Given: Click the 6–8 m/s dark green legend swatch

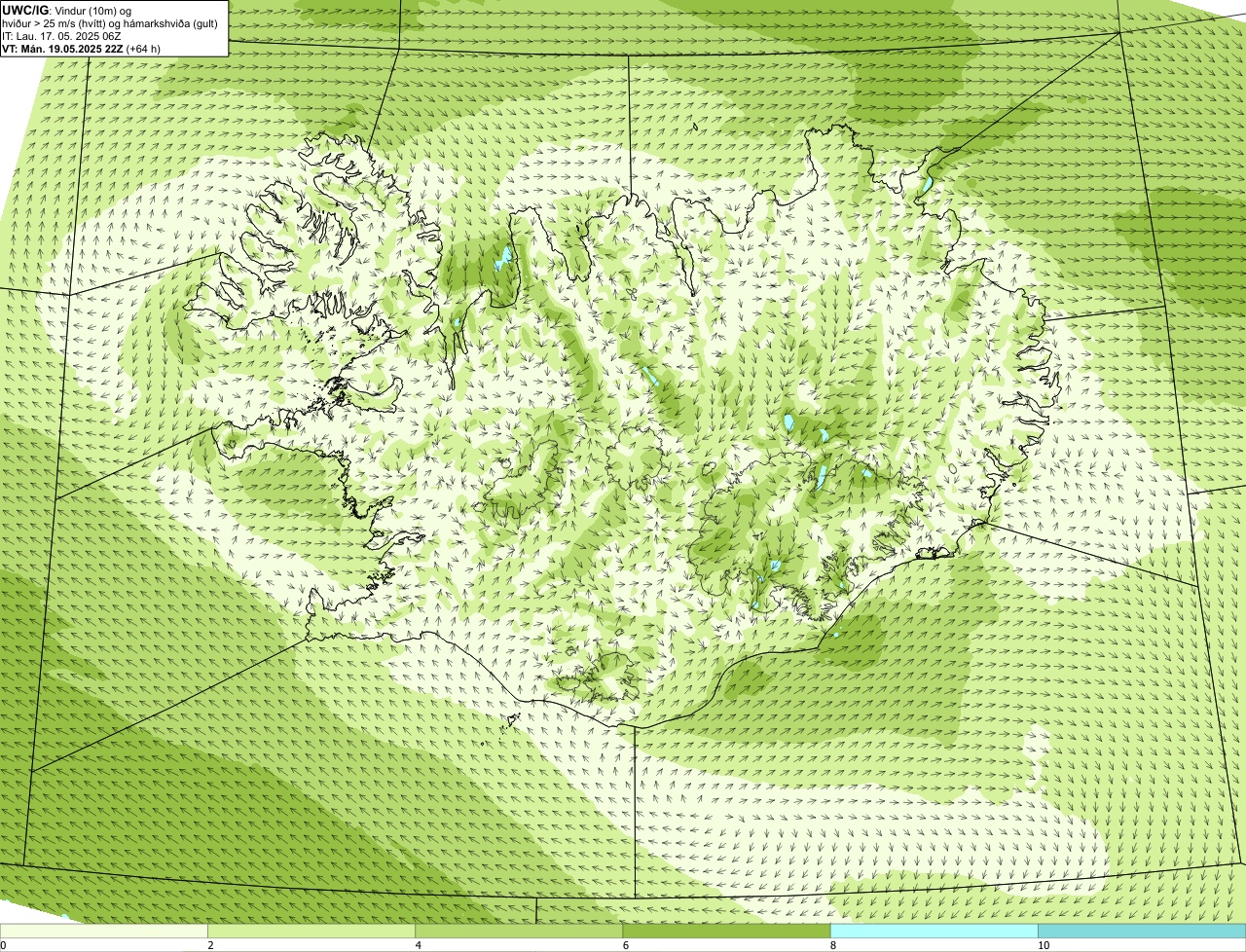Looking at the screenshot, I should pyautogui.click(x=726, y=932).
